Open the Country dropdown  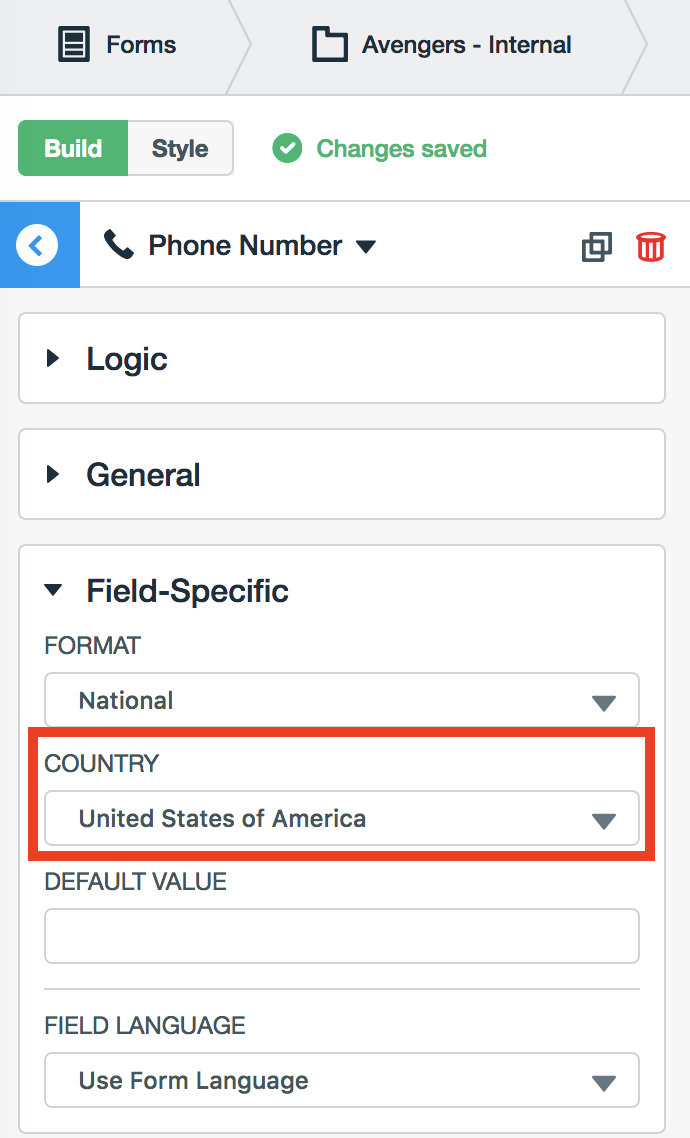(341, 819)
